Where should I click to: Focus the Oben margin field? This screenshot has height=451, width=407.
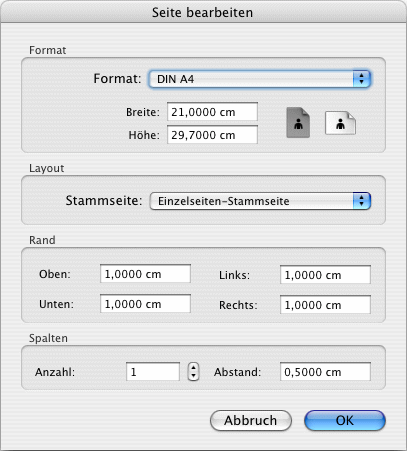pyautogui.click(x=145, y=274)
